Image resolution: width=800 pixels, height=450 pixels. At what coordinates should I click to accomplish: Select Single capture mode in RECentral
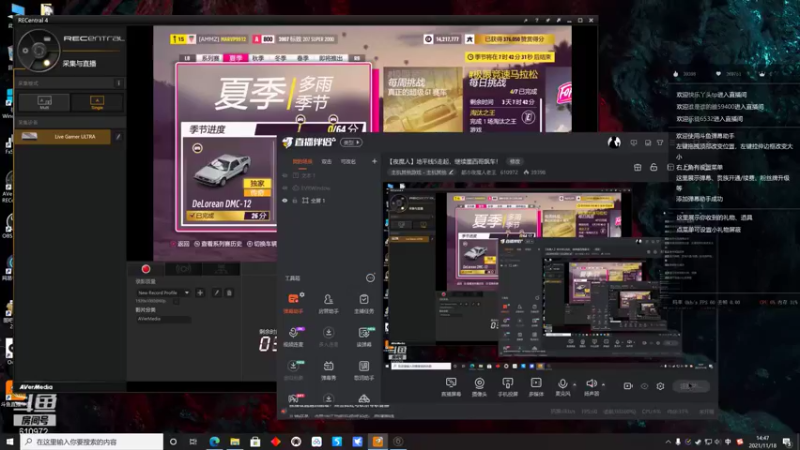(x=97, y=102)
